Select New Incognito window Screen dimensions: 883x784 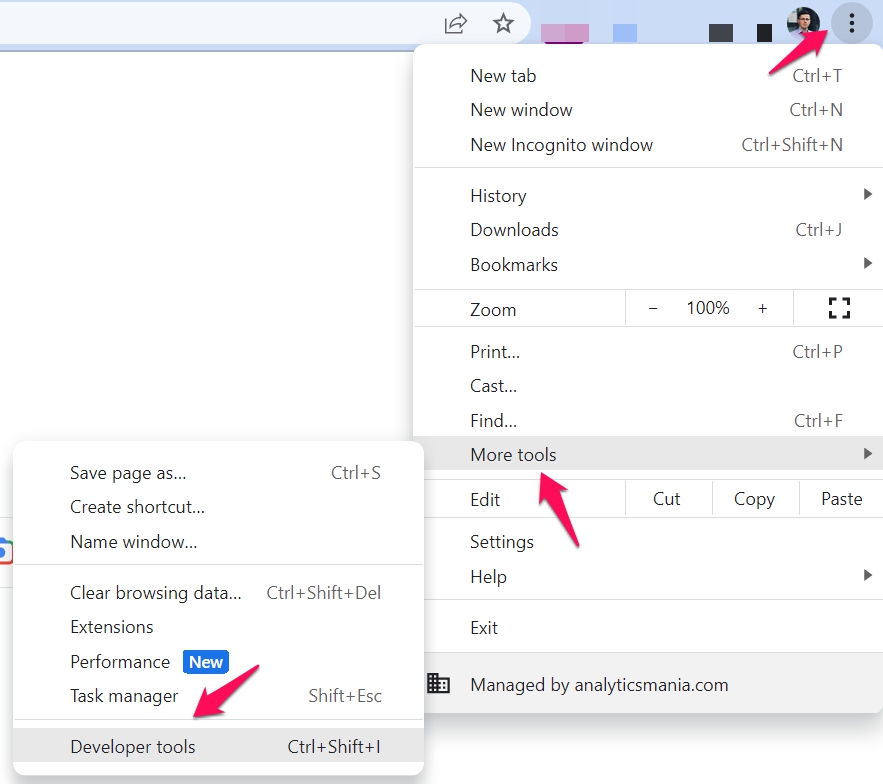561,145
